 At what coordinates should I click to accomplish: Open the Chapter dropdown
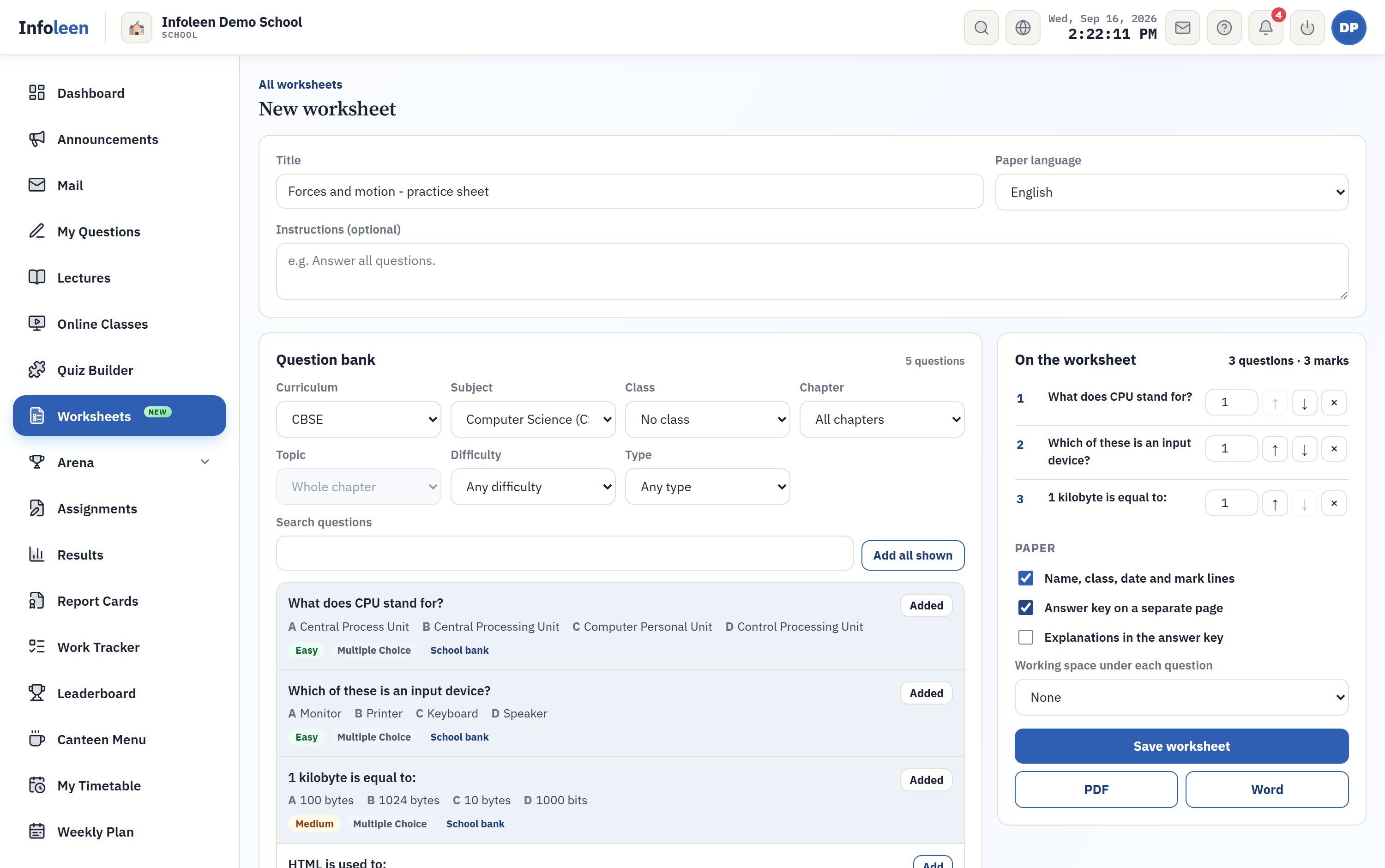[x=882, y=420]
